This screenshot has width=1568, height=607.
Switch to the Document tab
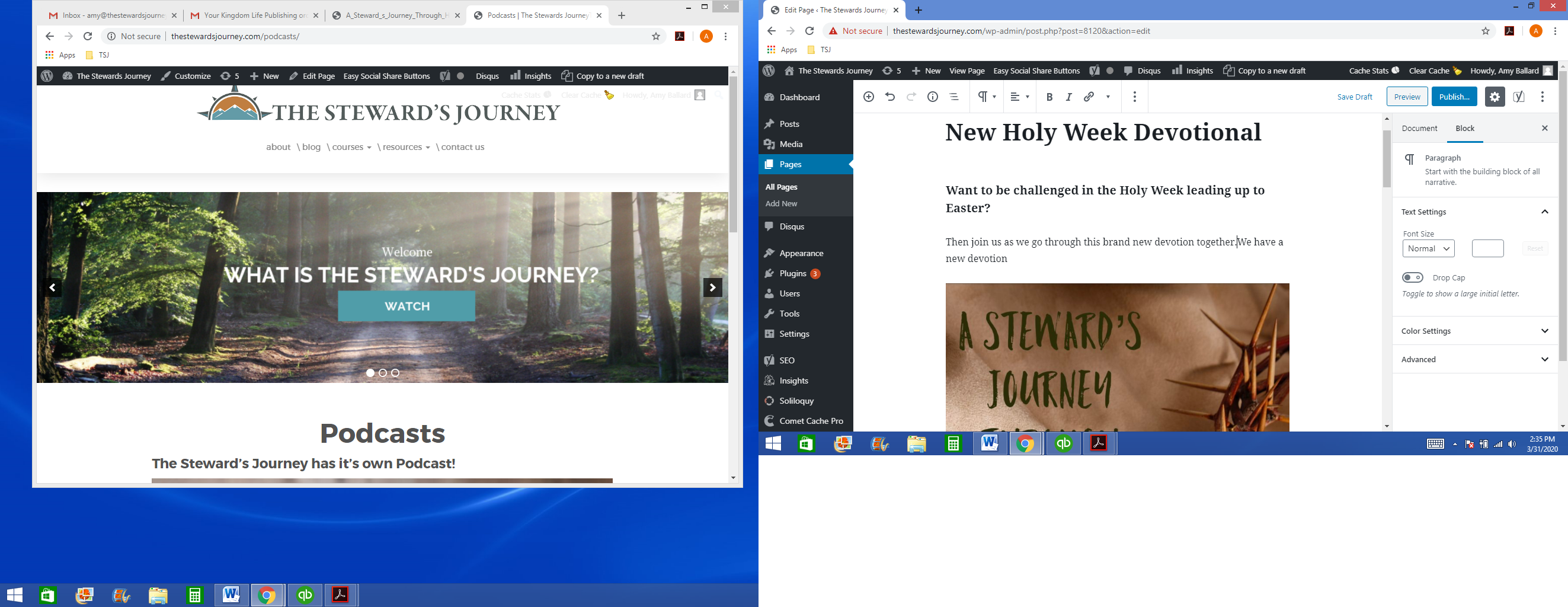[1419, 129]
